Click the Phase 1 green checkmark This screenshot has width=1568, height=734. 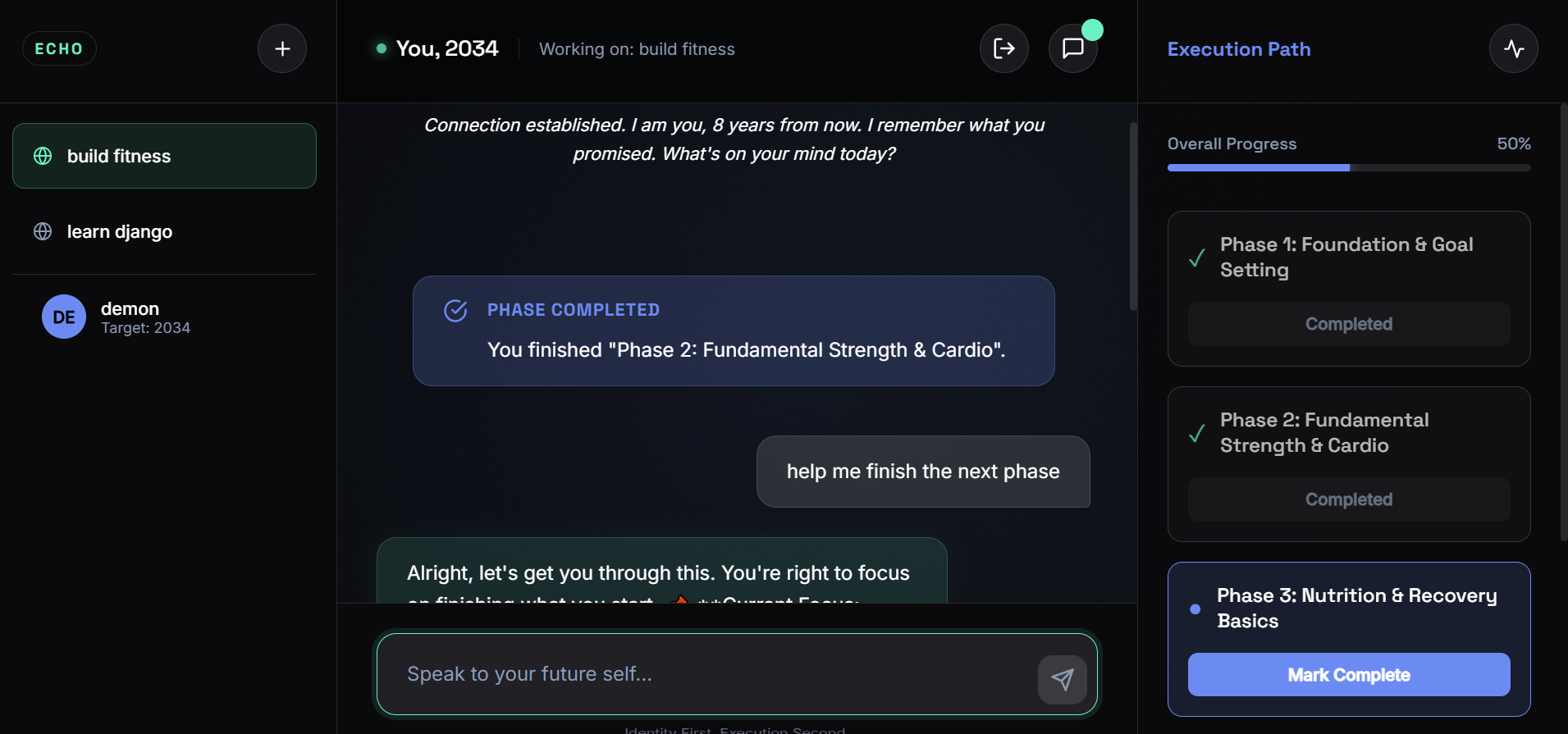coord(1197,258)
